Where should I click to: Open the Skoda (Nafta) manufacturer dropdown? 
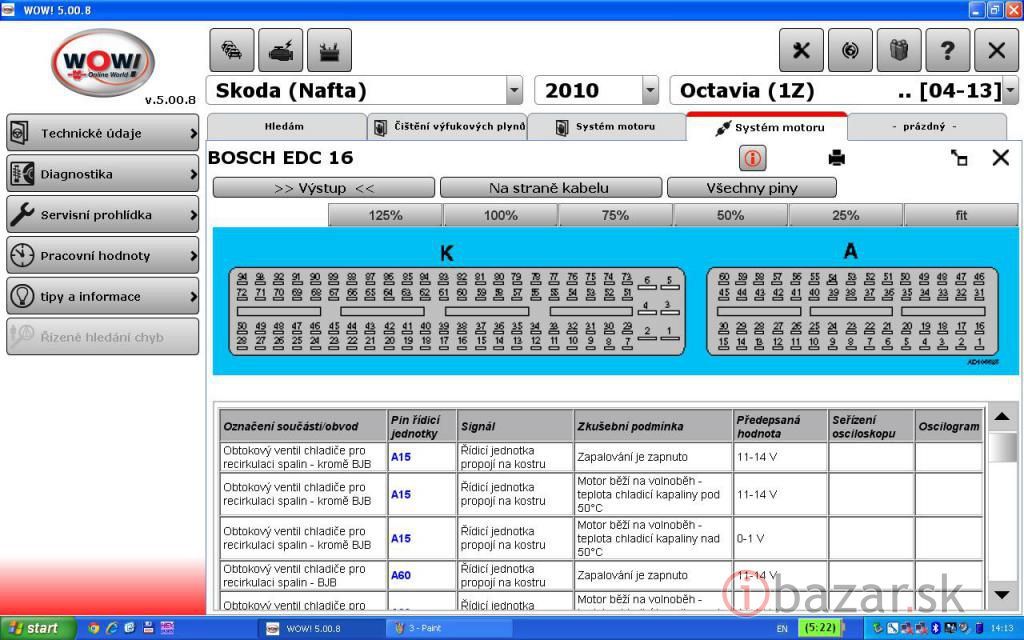[x=514, y=91]
